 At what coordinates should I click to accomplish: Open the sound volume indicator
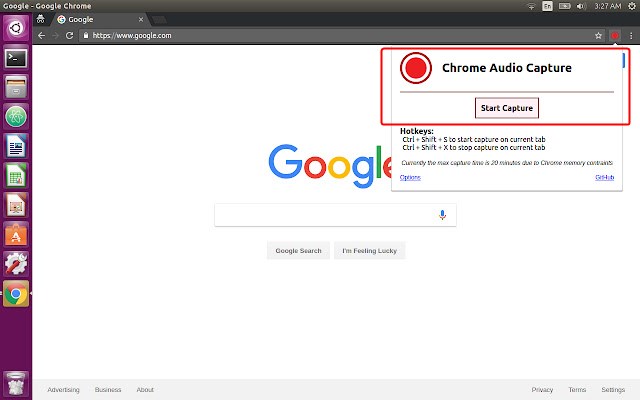pyautogui.click(x=582, y=6)
